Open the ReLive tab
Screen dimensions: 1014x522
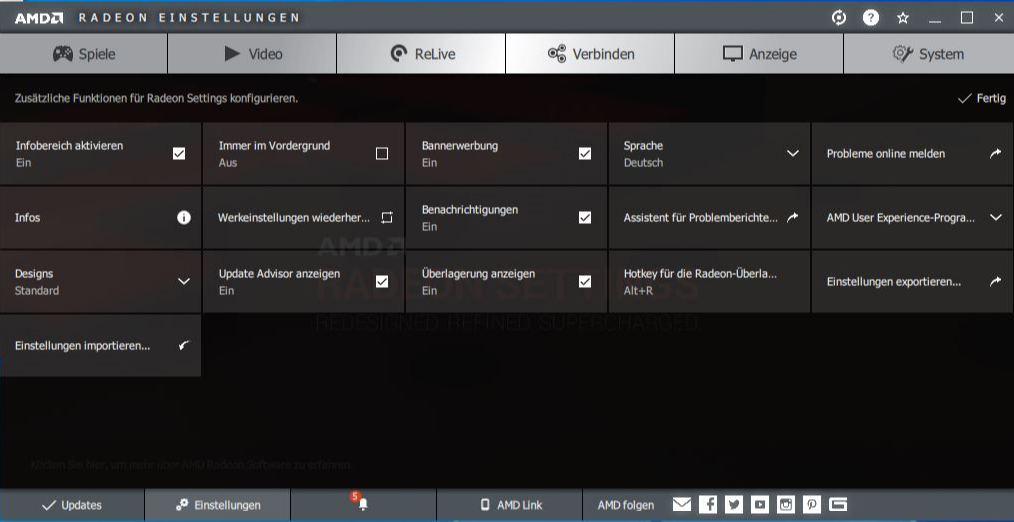tap(421, 54)
